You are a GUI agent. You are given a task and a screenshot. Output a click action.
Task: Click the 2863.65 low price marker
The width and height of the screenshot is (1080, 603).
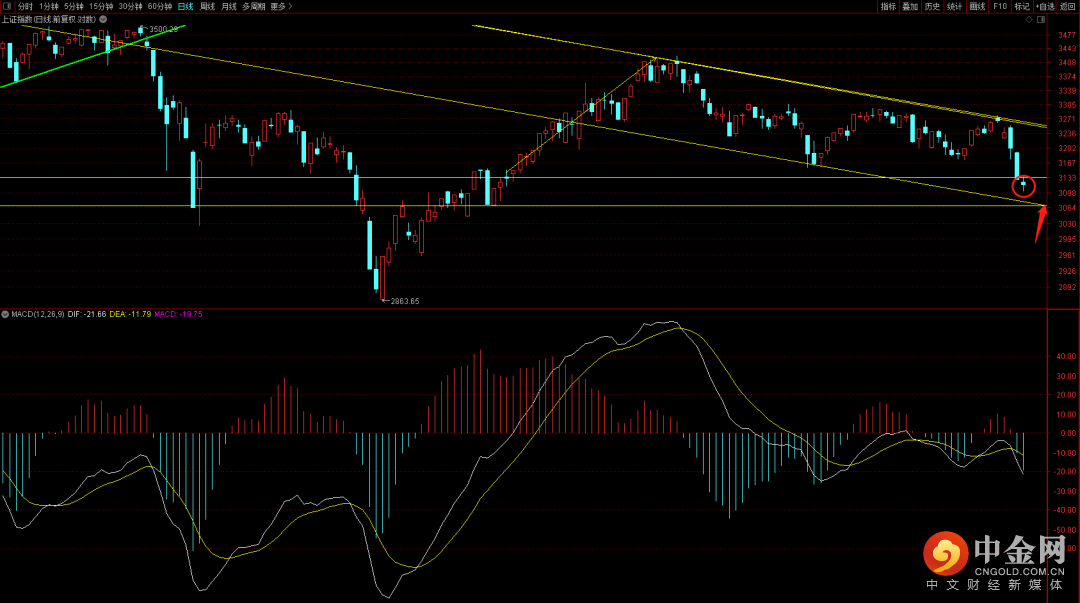coord(402,300)
